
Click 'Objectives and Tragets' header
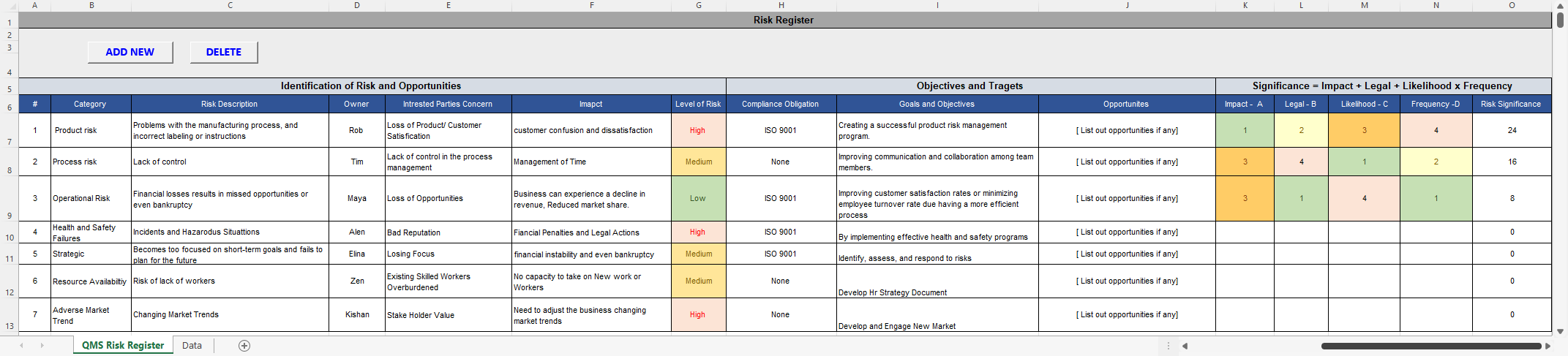[x=970, y=86]
